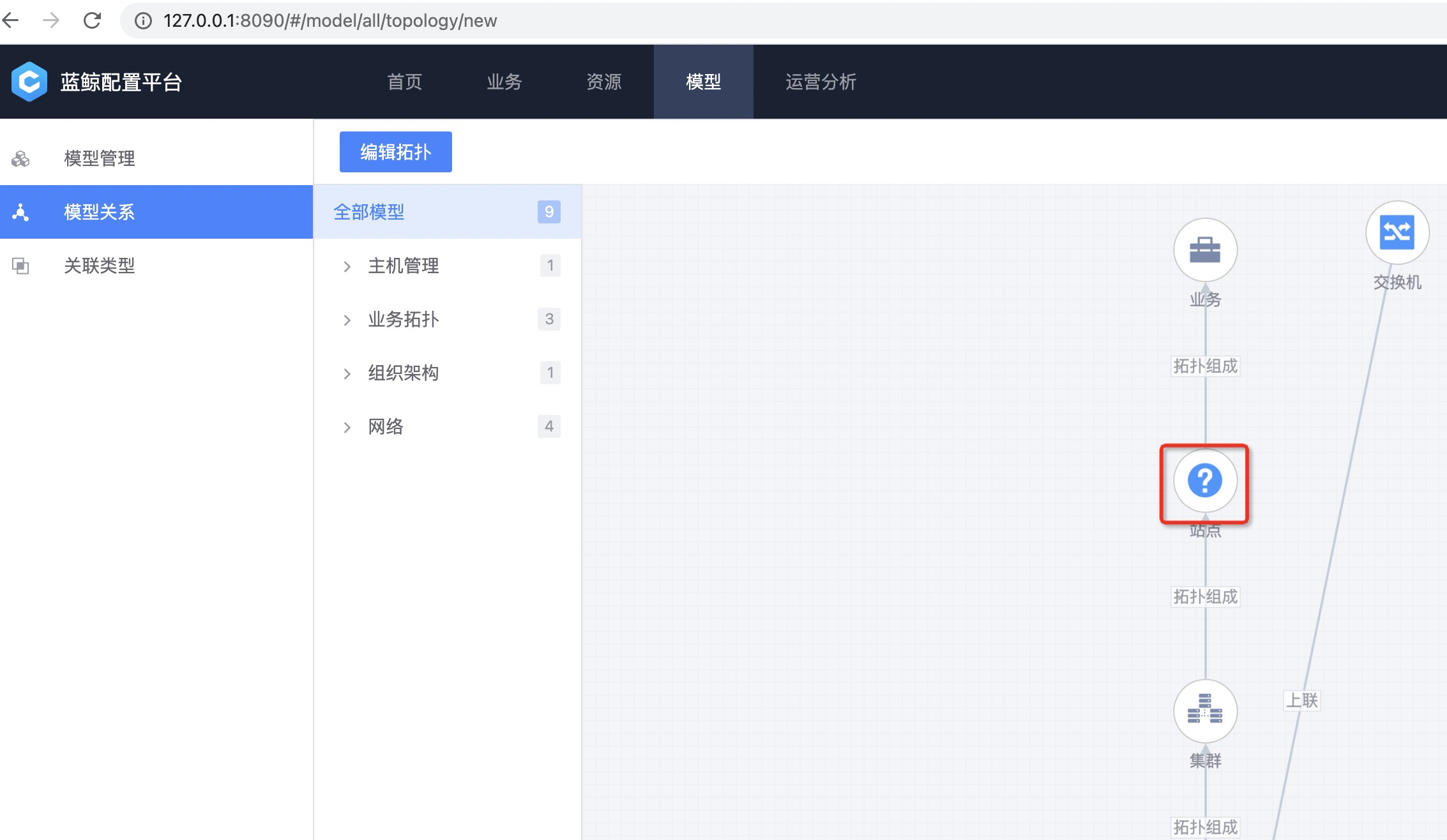This screenshot has height=840, width=1447.
Task: Reload the page with the refresh icon
Action: [x=91, y=20]
